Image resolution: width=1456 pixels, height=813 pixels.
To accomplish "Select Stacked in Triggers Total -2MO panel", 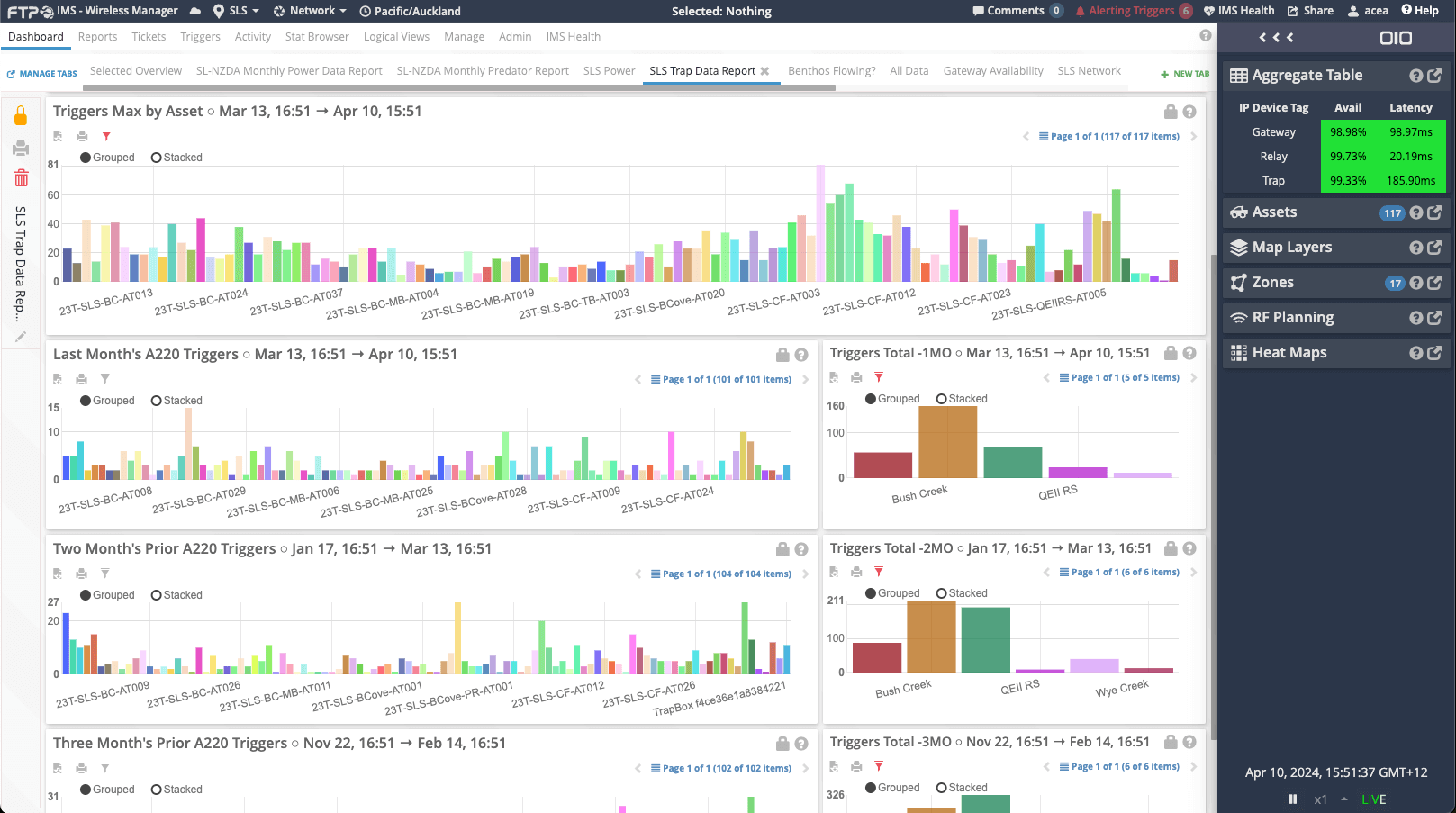I will click(x=940, y=592).
